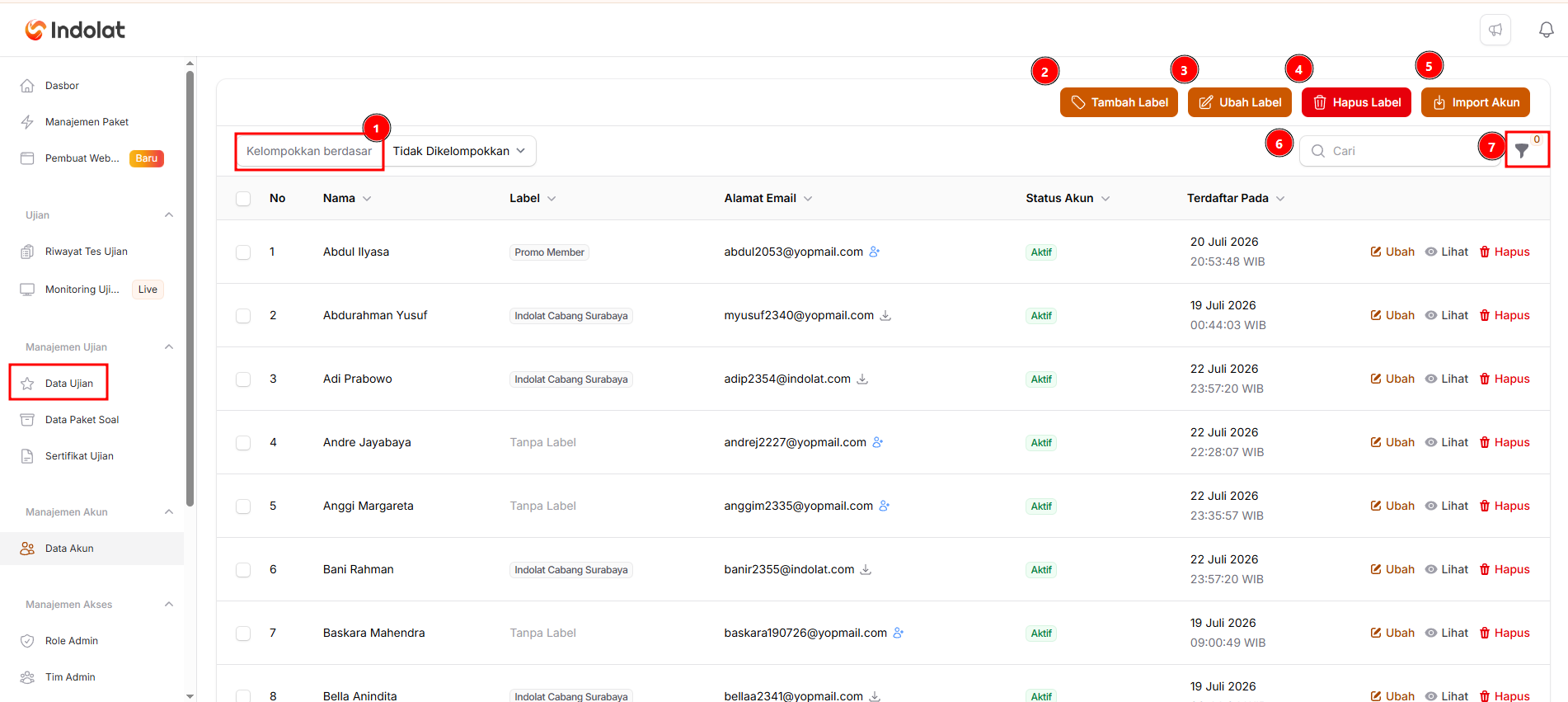
Task: Open the Label column chevron
Action: point(552,199)
